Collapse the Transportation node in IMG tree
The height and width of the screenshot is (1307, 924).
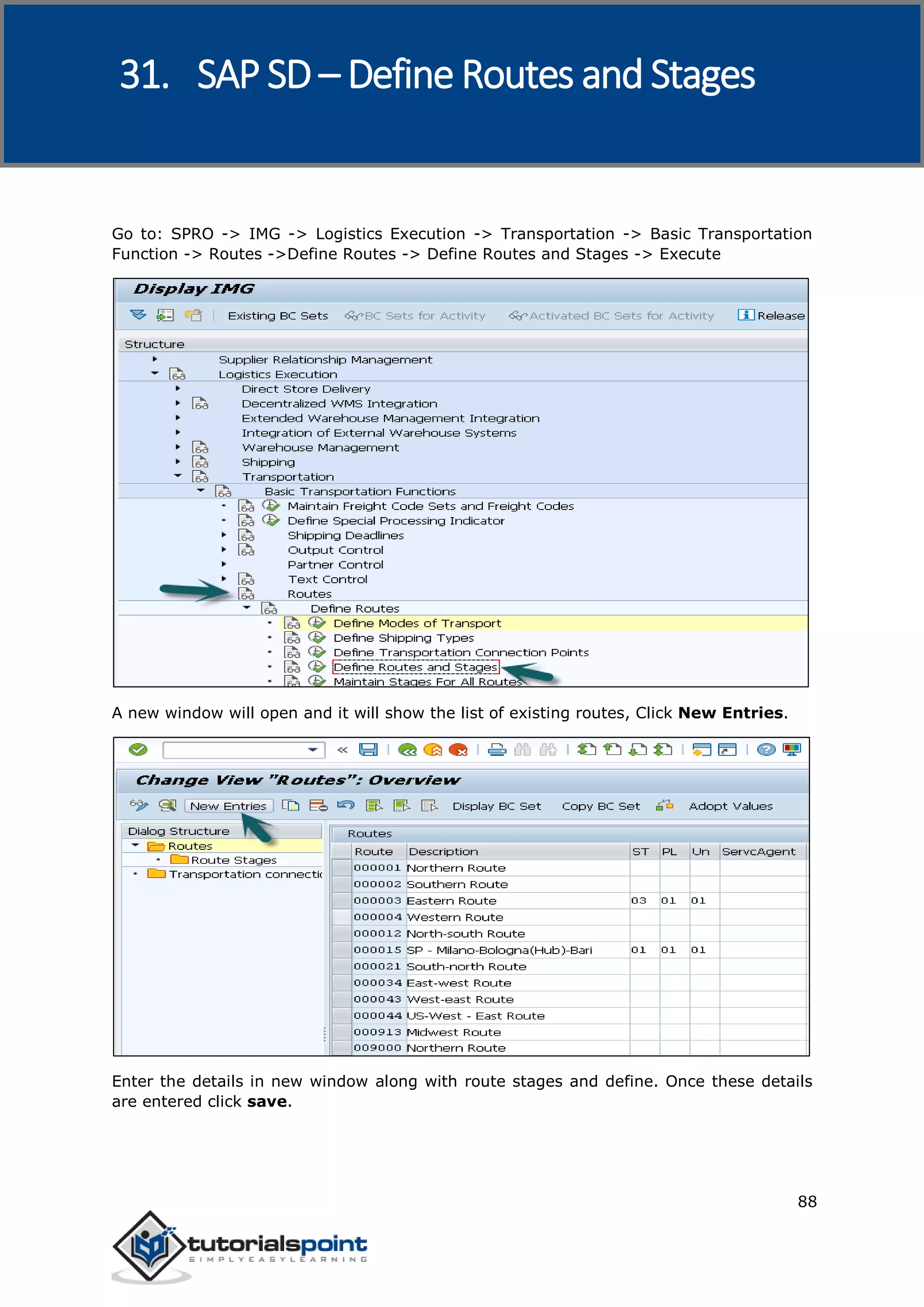(178, 475)
